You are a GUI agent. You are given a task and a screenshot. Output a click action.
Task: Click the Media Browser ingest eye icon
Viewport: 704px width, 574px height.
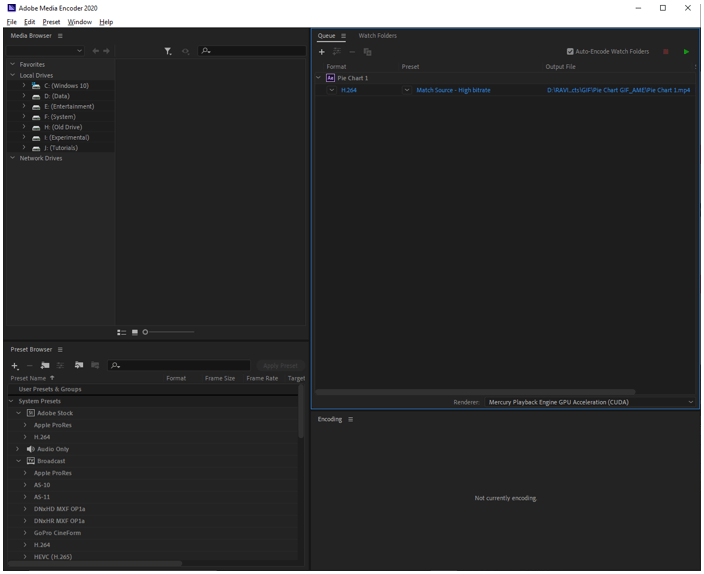click(185, 51)
